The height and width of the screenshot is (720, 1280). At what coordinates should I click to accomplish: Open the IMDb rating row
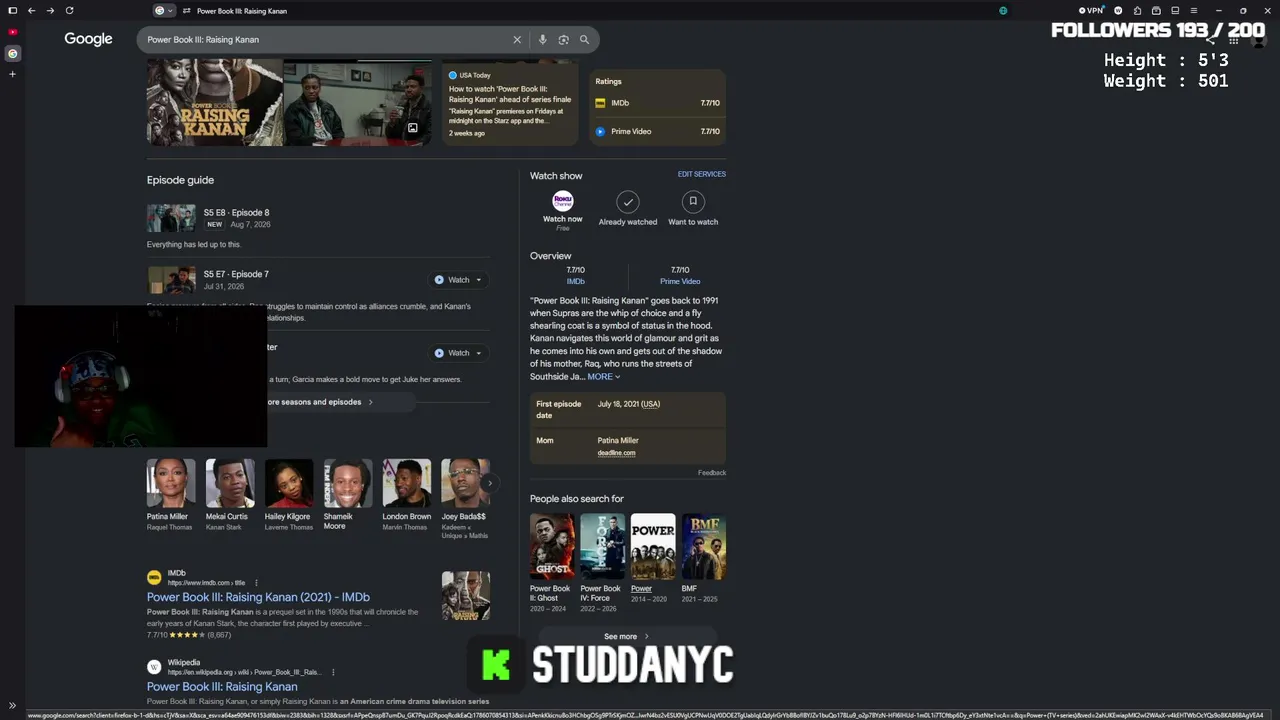(x=657, y=103)
